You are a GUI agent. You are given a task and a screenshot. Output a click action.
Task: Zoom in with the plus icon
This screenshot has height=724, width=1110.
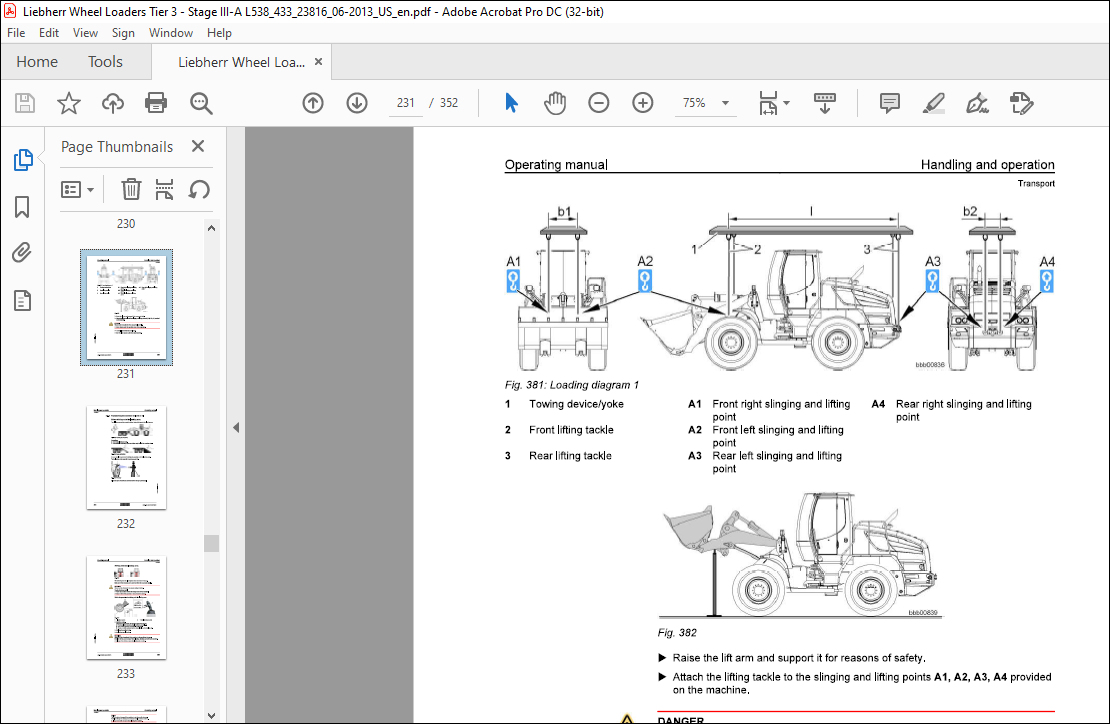[x=643, y=103]
